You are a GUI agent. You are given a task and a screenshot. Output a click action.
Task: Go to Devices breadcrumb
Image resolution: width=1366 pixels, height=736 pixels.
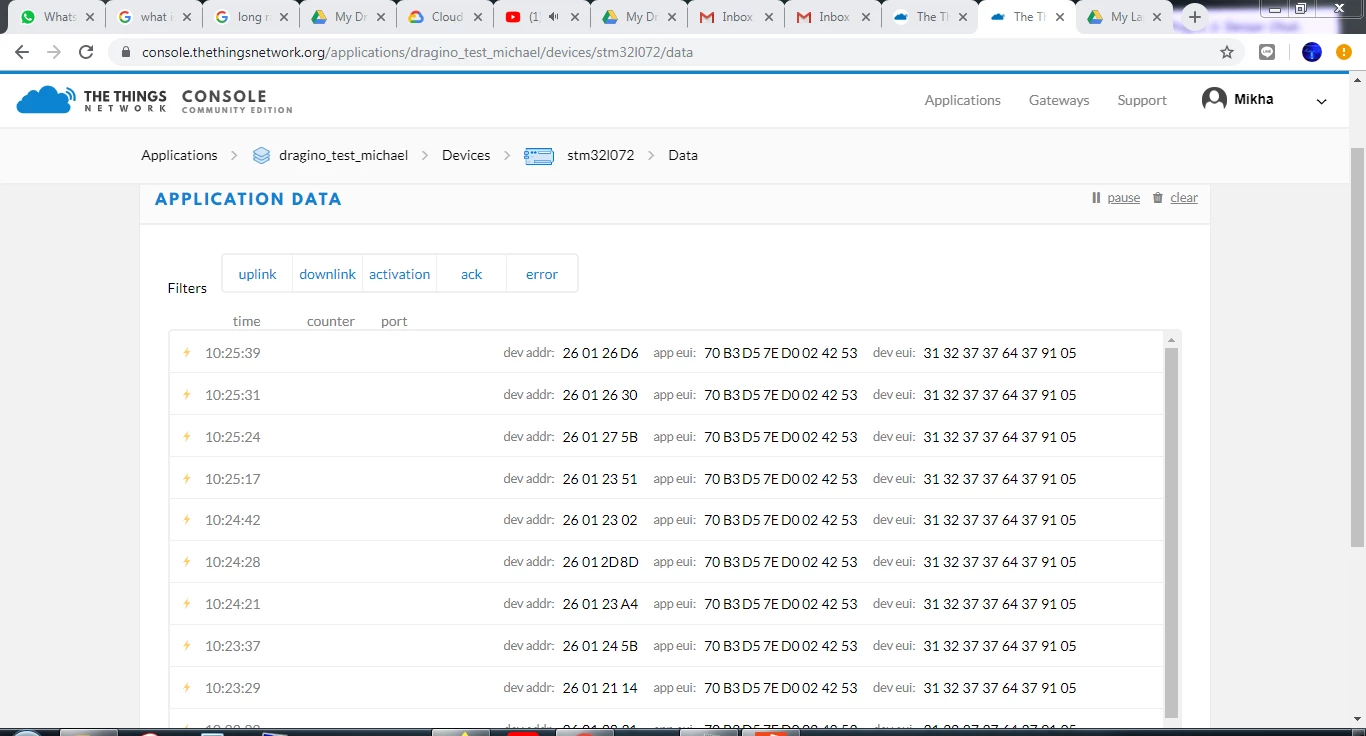click(x=466, y=155)
